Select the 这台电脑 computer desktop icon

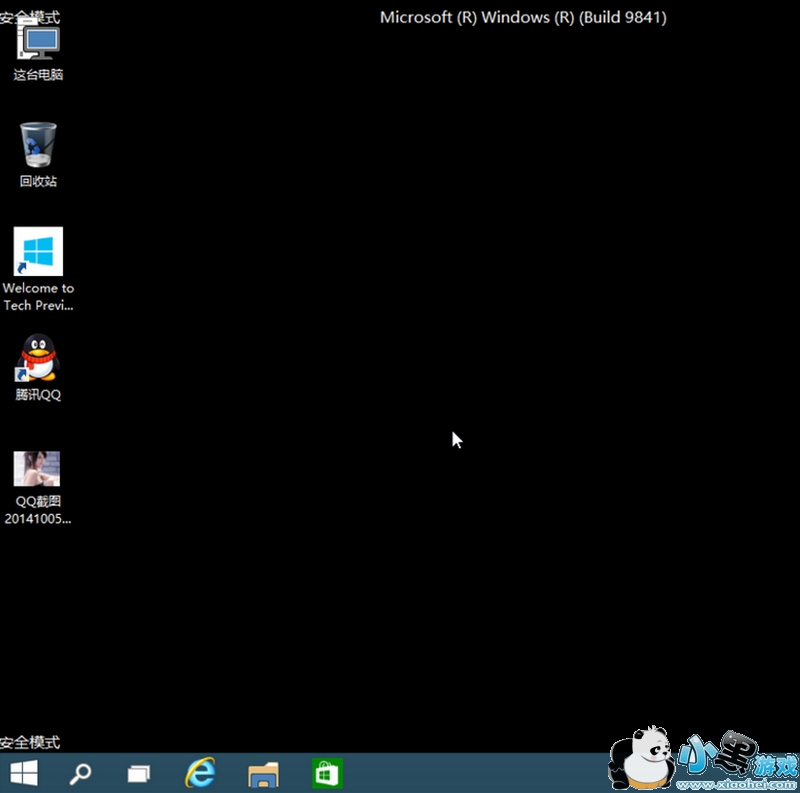(38, 43)
